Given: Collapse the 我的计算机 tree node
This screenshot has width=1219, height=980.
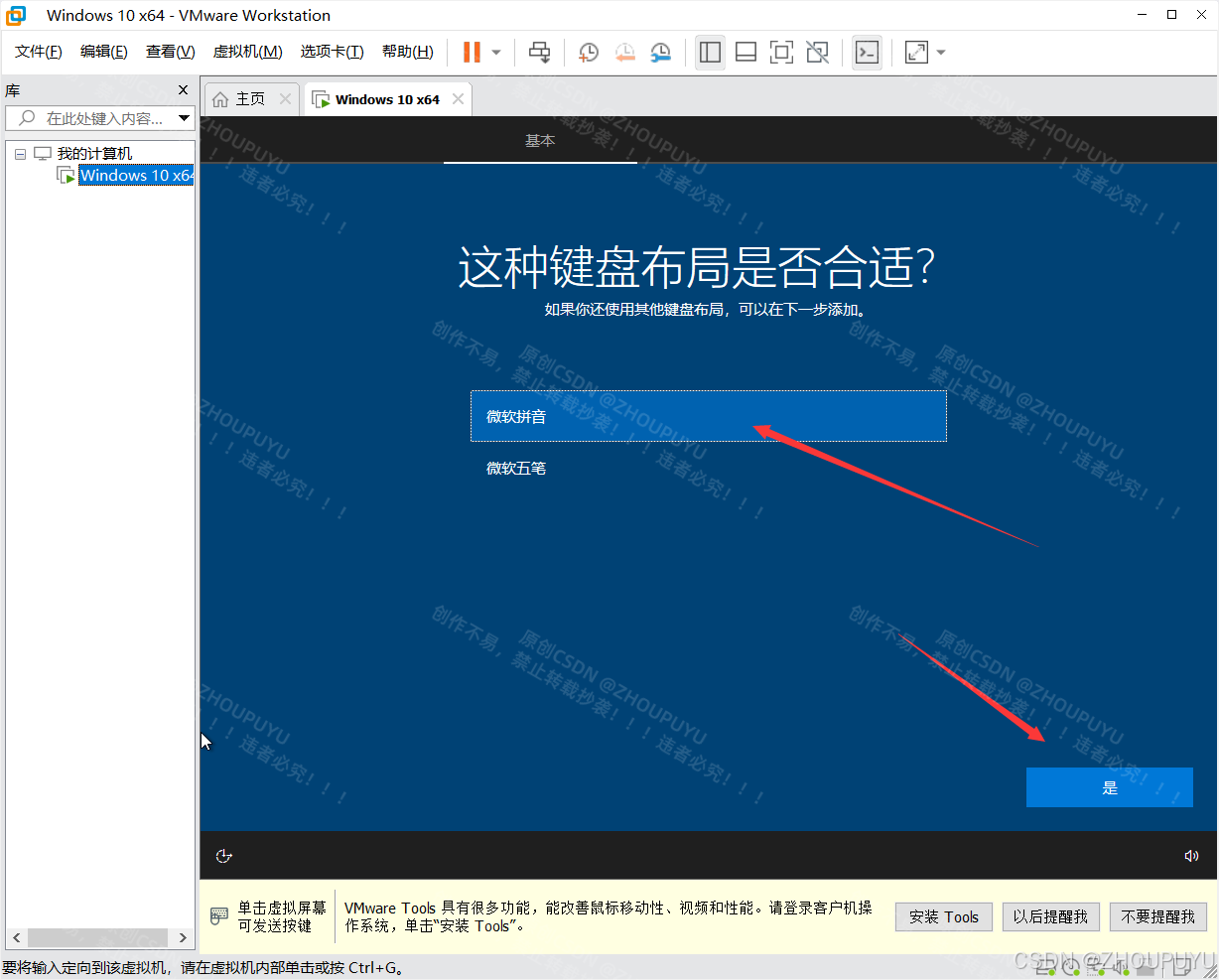Looking at the screenshot, I should pos(20,154).
